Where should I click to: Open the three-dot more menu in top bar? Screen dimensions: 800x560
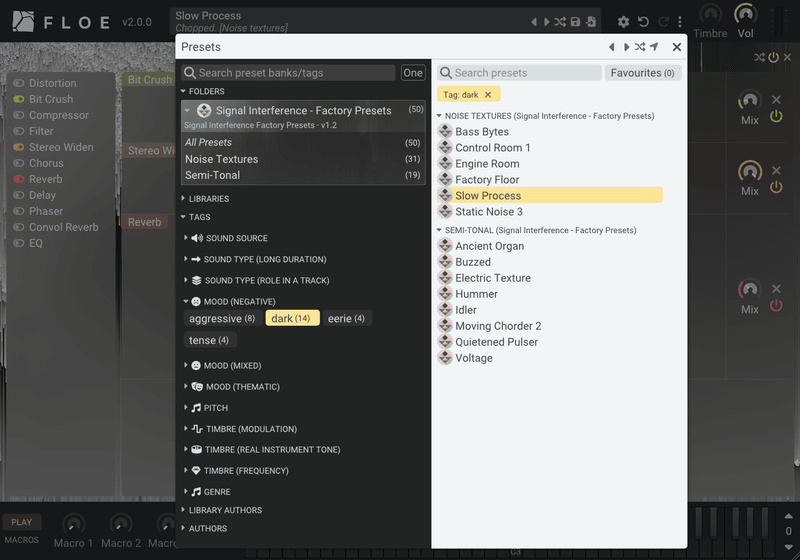680,22
